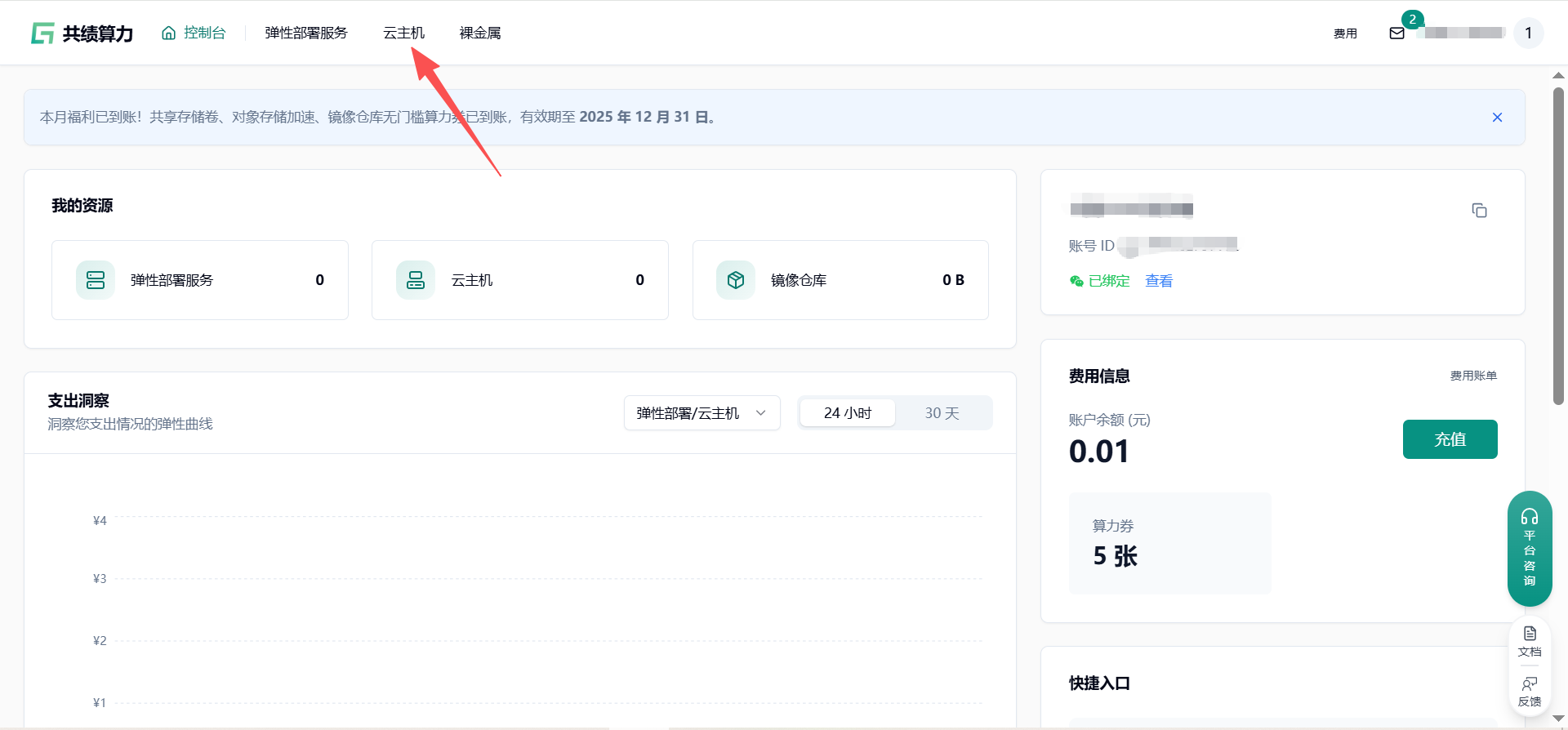Open the 弹性部署服务 resource card
The width and height of the screenshot is (1568, 730).
pos(200,280)
